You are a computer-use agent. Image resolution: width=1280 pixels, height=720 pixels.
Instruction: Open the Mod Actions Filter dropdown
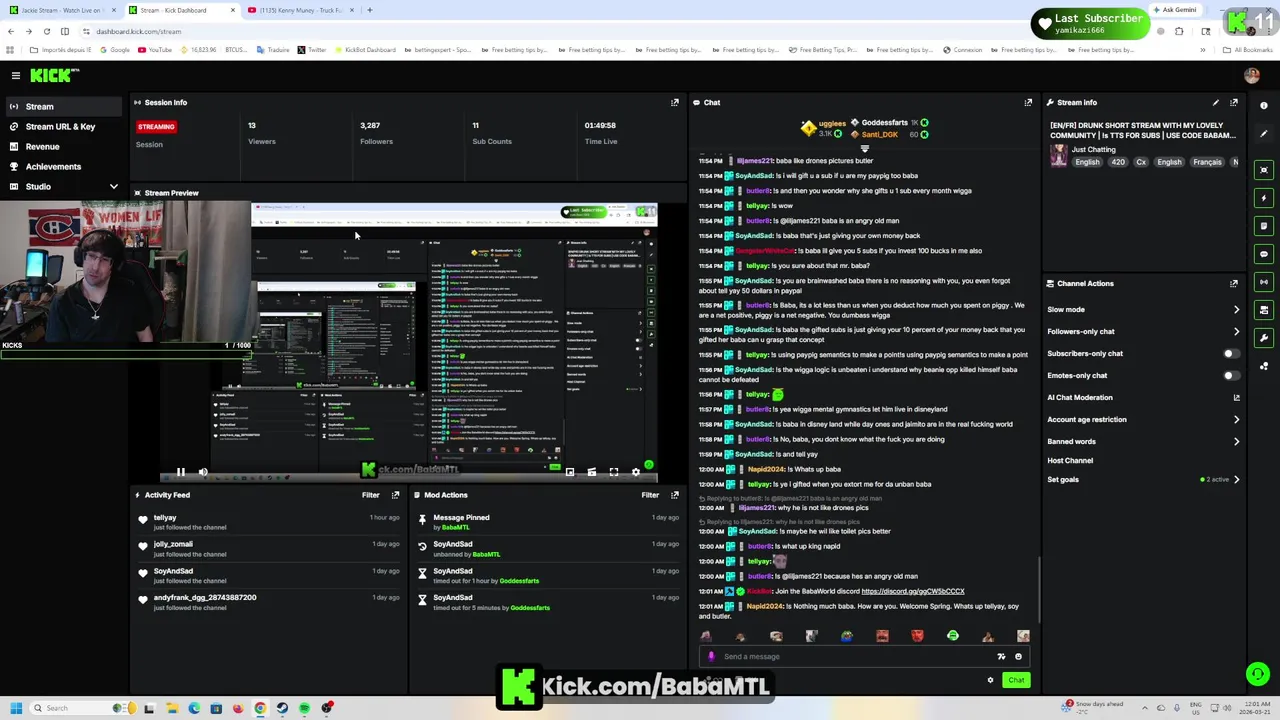point(650,495)
